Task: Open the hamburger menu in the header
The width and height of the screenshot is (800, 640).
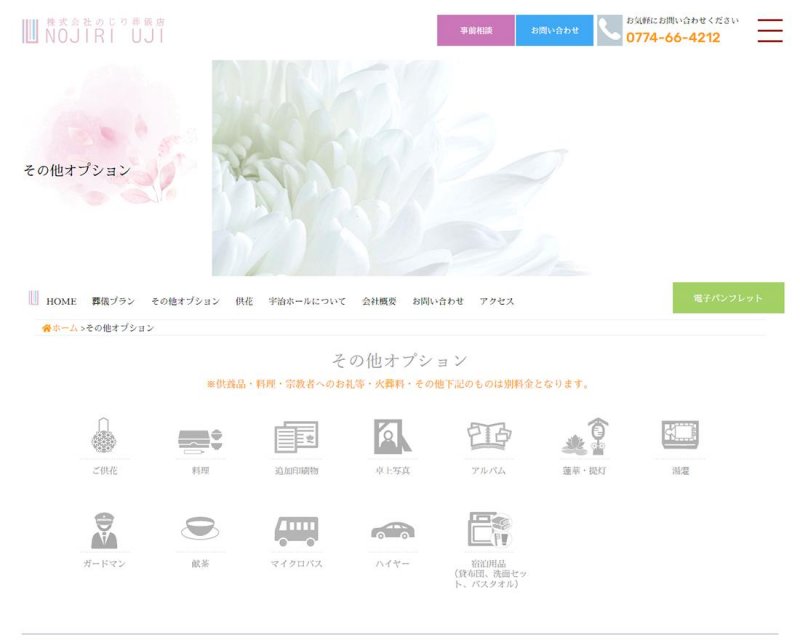Action: click(769, 31)
